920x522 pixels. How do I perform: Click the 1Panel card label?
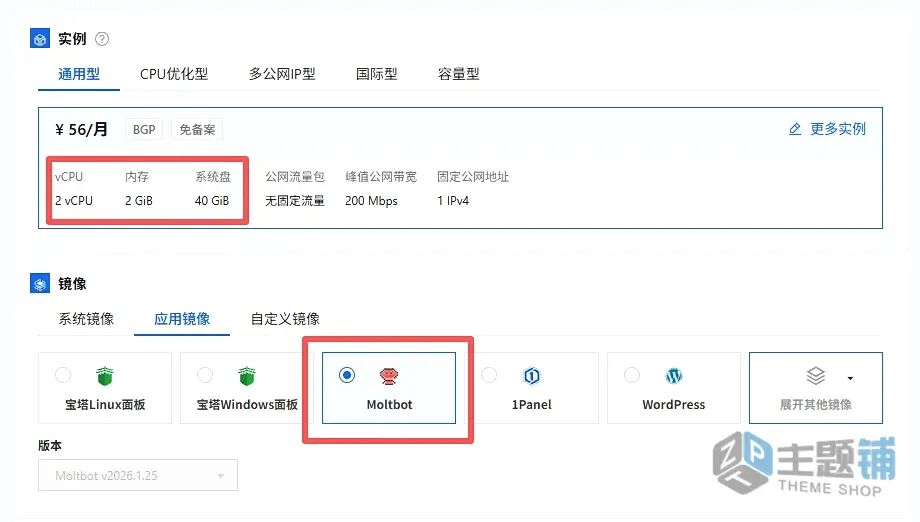click(532, 405)
